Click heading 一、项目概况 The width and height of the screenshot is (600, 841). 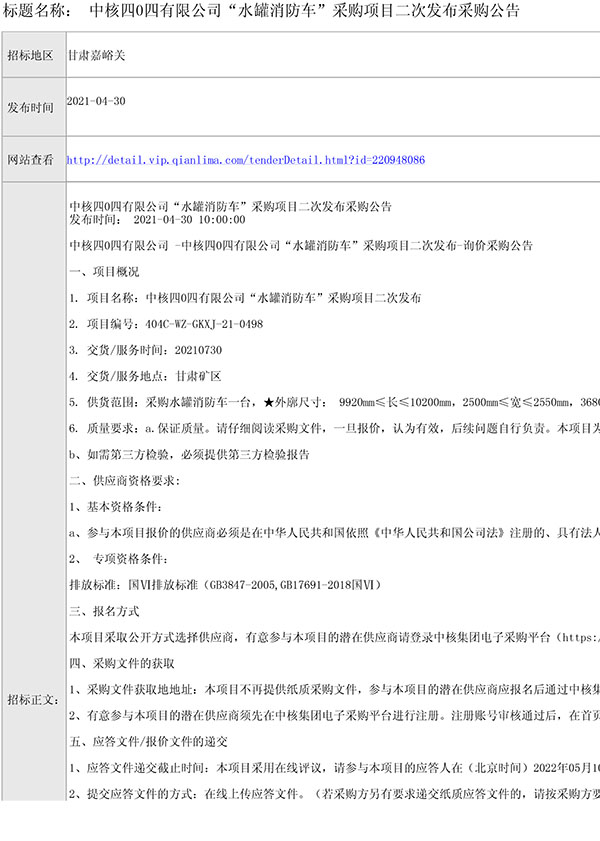(x=104, y=272)
